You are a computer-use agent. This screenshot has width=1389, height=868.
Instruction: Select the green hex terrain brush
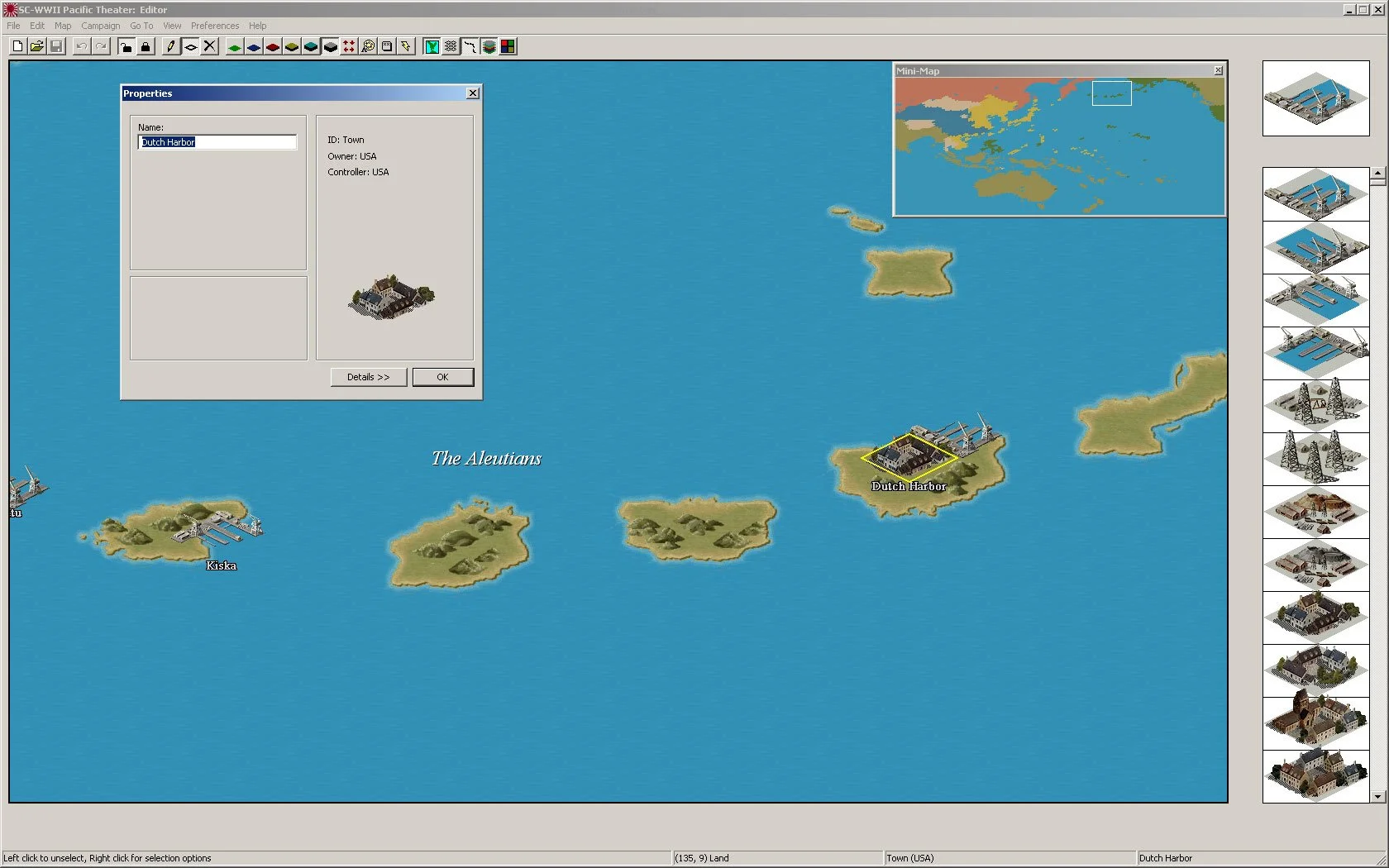pos(233,46)
